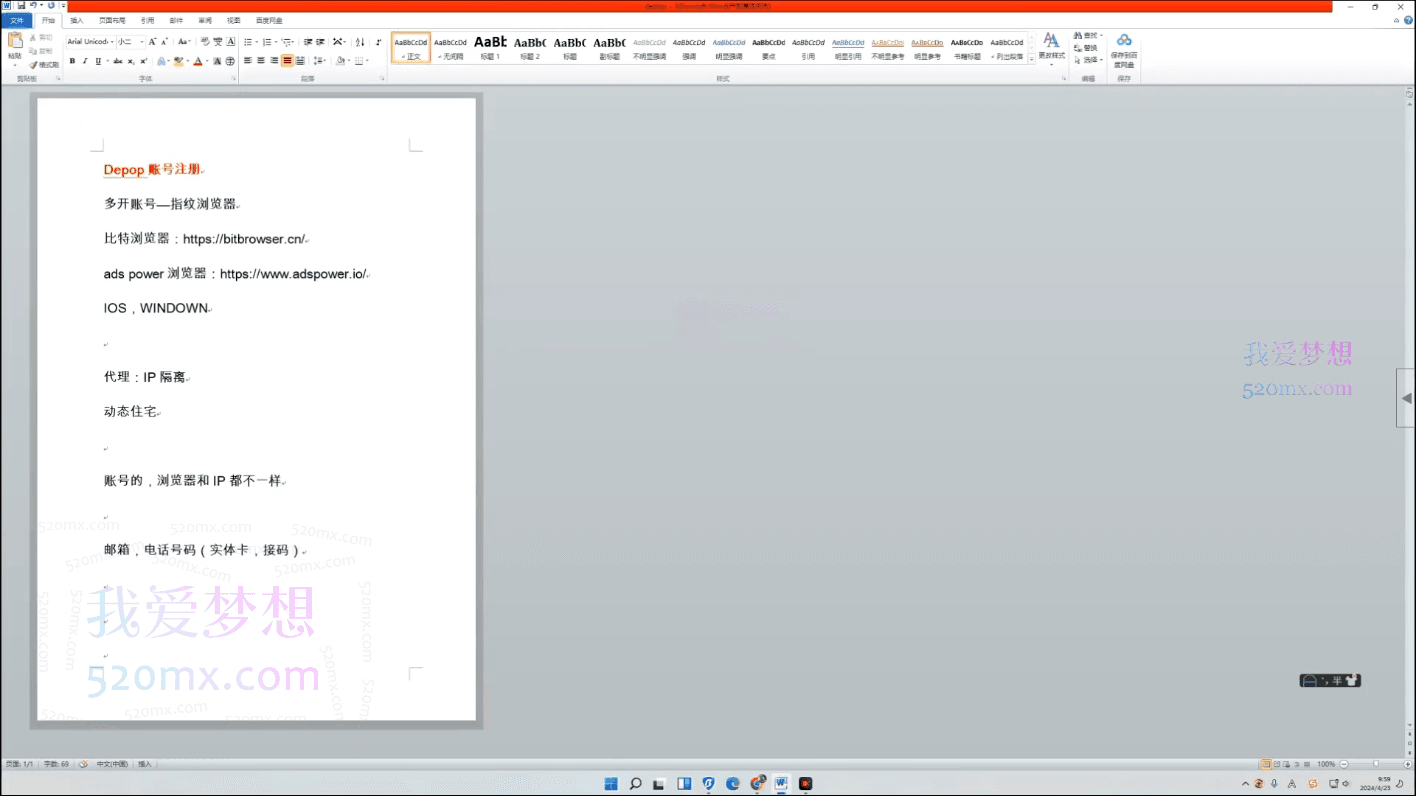The image size is (1416, 796).
Task: Click the zoom slider in the status bar
Action: click(1376, 764)
